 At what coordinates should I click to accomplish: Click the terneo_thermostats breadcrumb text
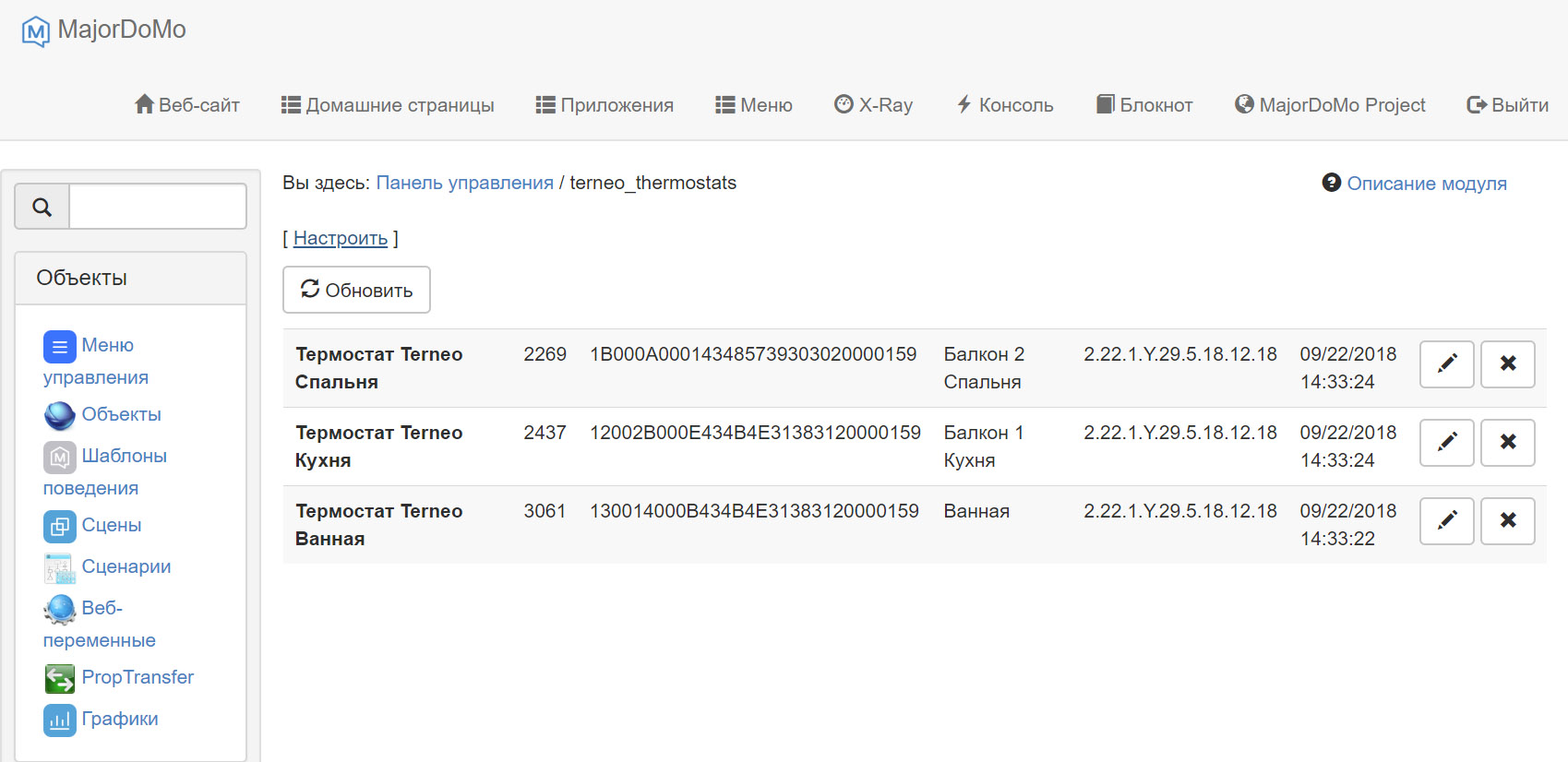[x=653, y=183]
